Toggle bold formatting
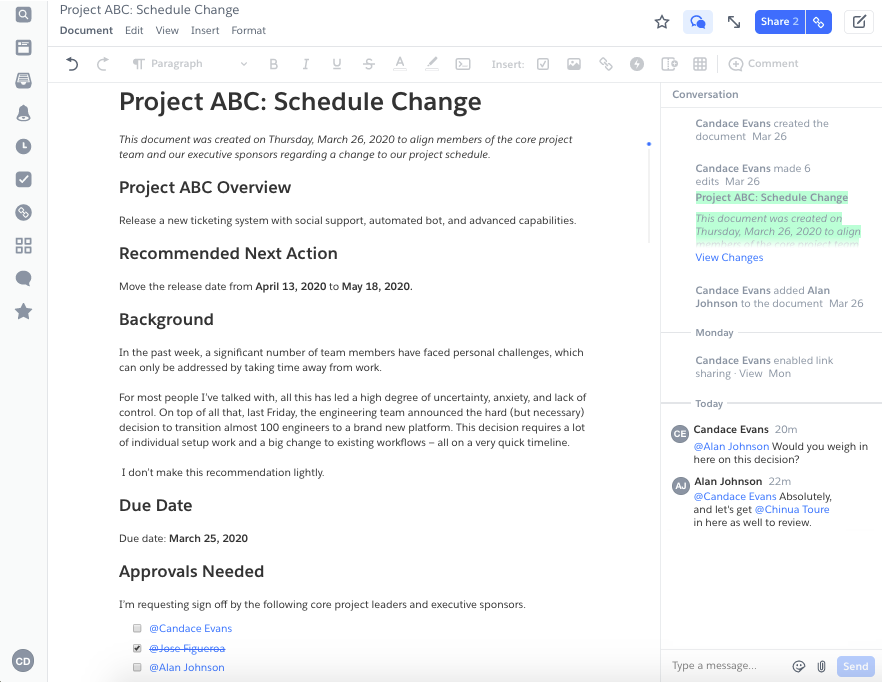The image size is (883, 682). [274, 64]
